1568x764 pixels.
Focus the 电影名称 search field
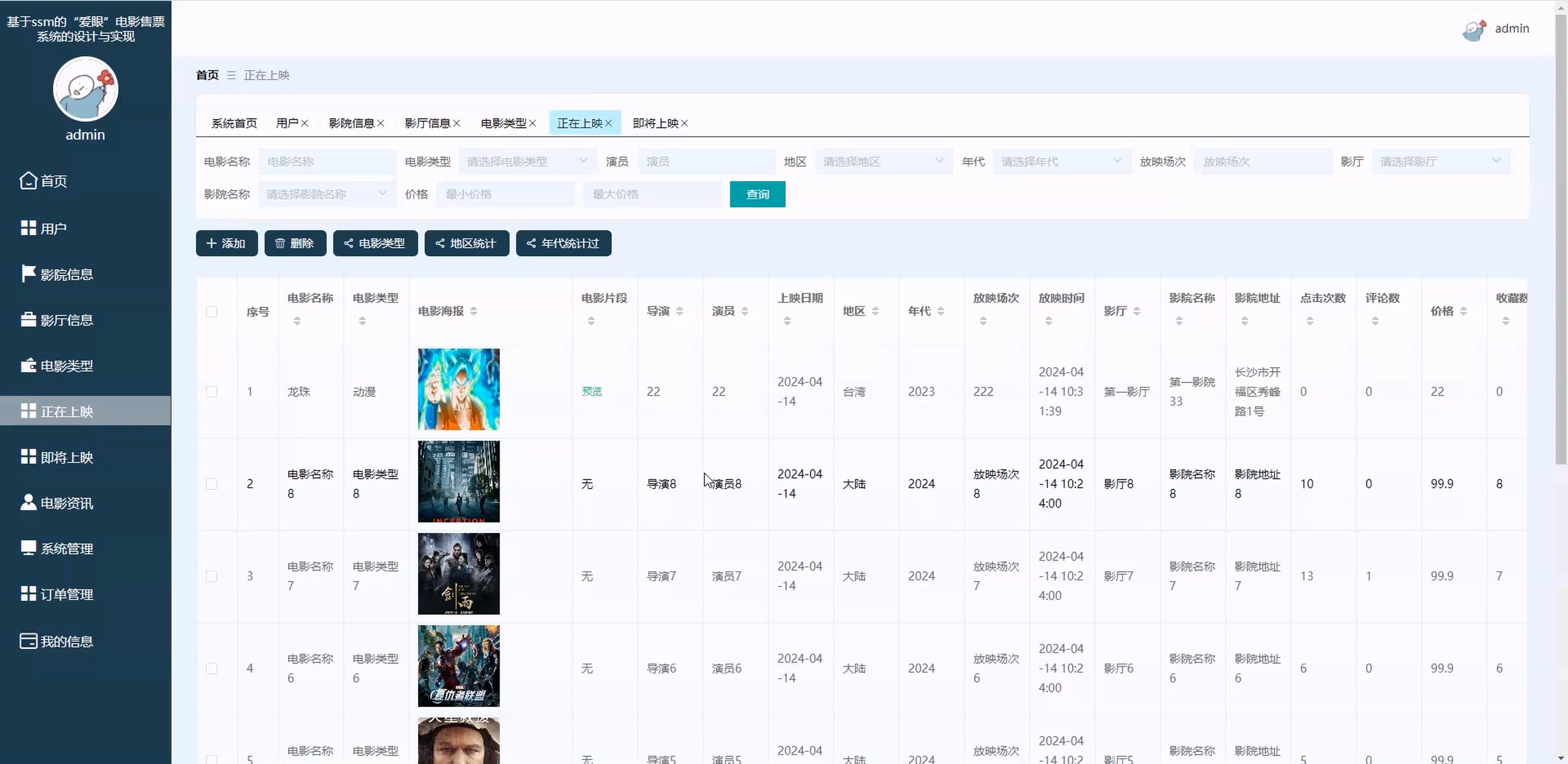pos(327,161)
